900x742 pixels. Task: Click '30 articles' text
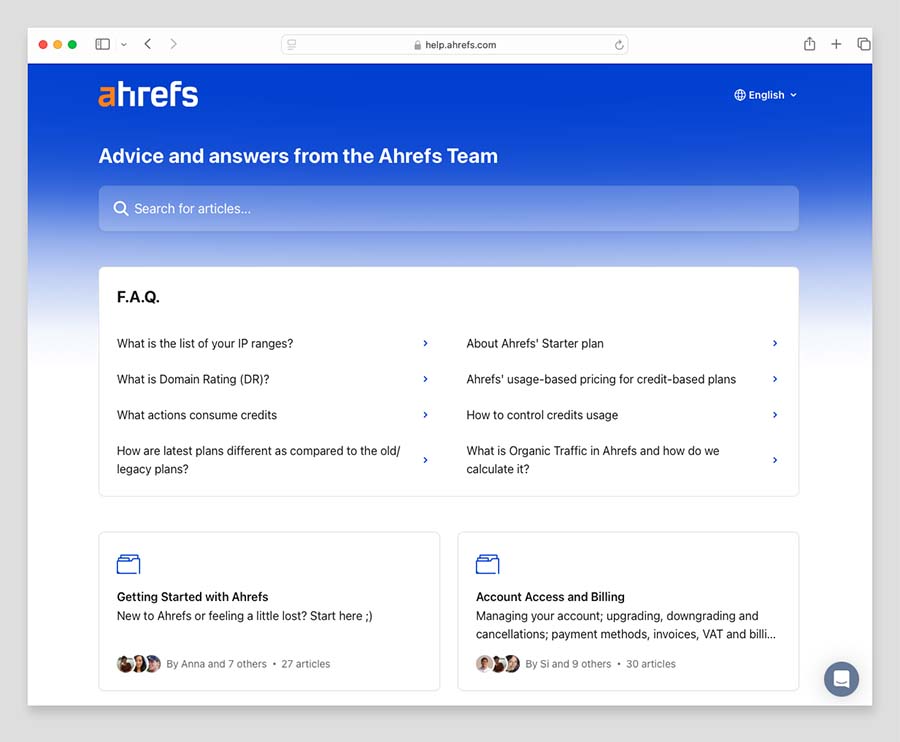[650, 664]
